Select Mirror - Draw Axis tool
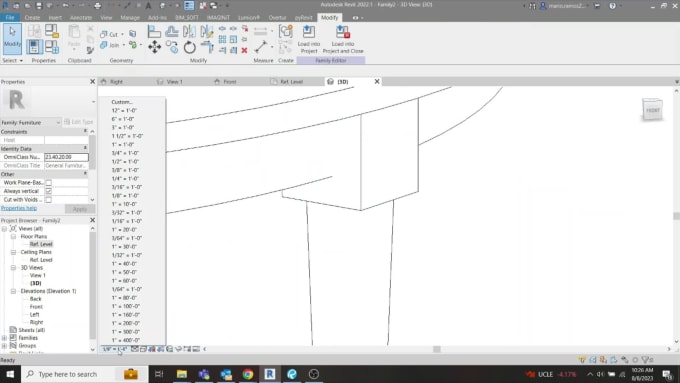Viewport: 680px width, 383px height. [207, 31]
